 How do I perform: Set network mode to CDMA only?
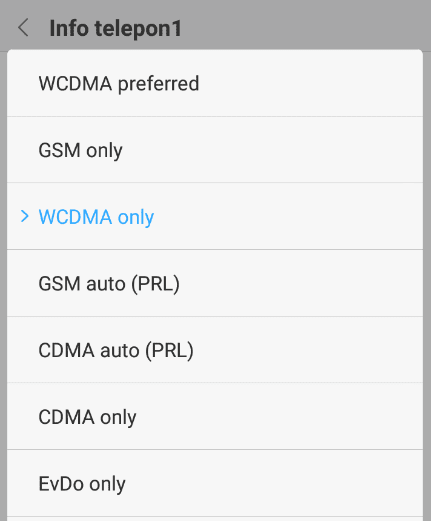[x=215, y=416]
